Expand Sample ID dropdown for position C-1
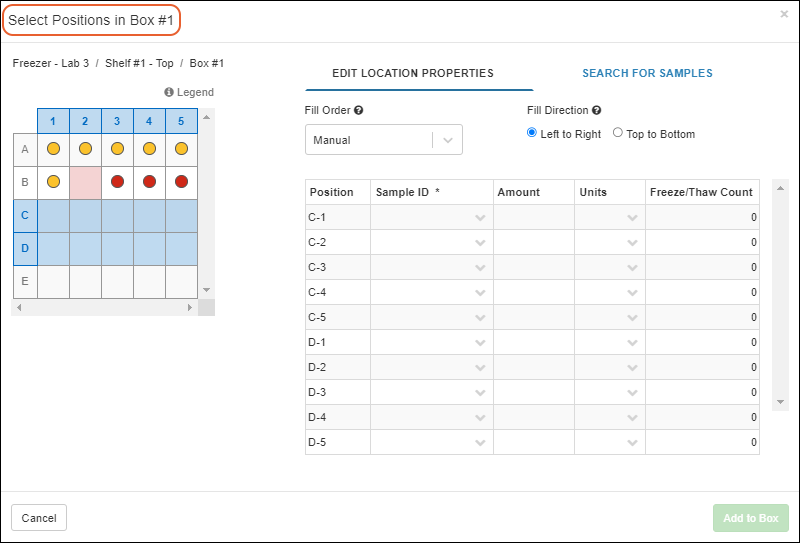Screen dimensions: 800x543 point(480,218)
